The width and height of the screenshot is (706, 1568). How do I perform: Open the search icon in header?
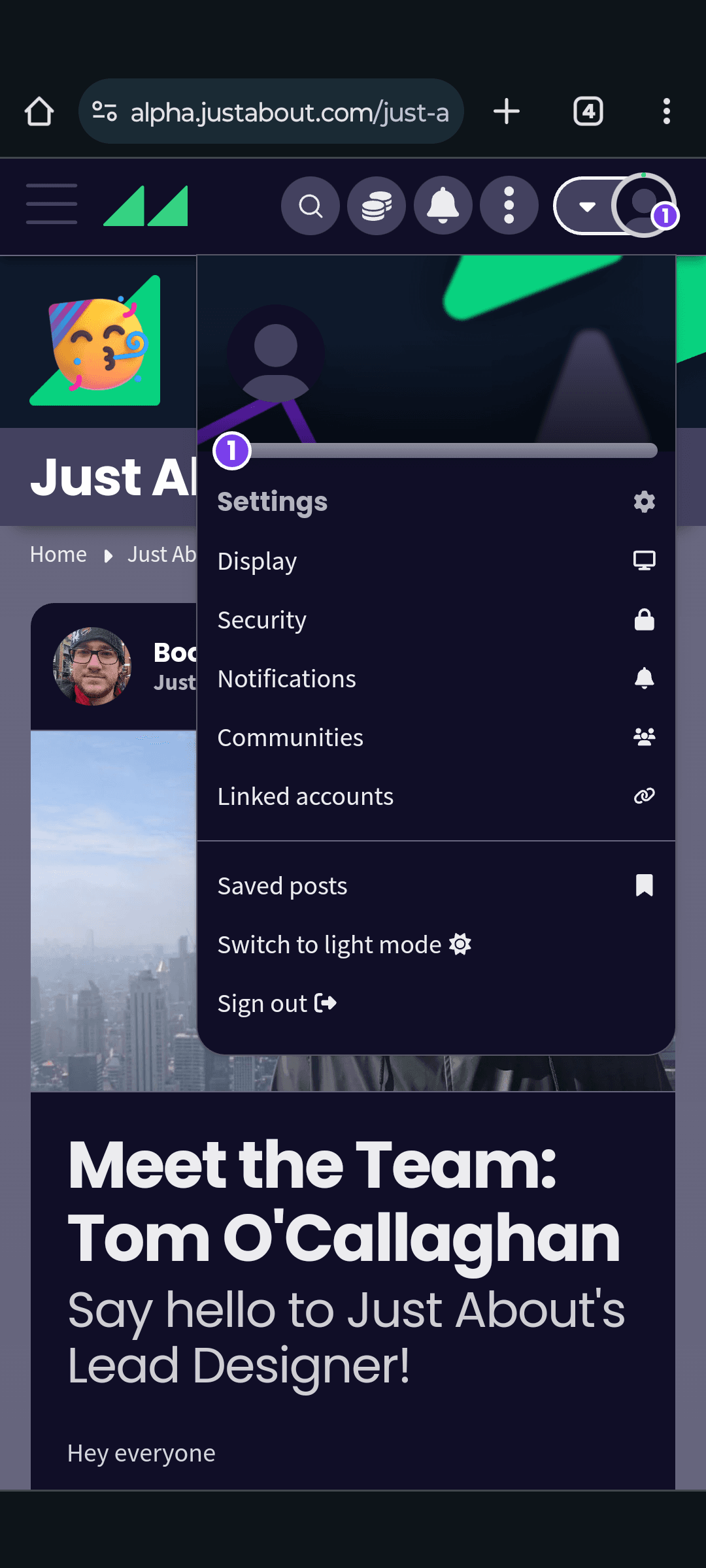tap(311, 206)
